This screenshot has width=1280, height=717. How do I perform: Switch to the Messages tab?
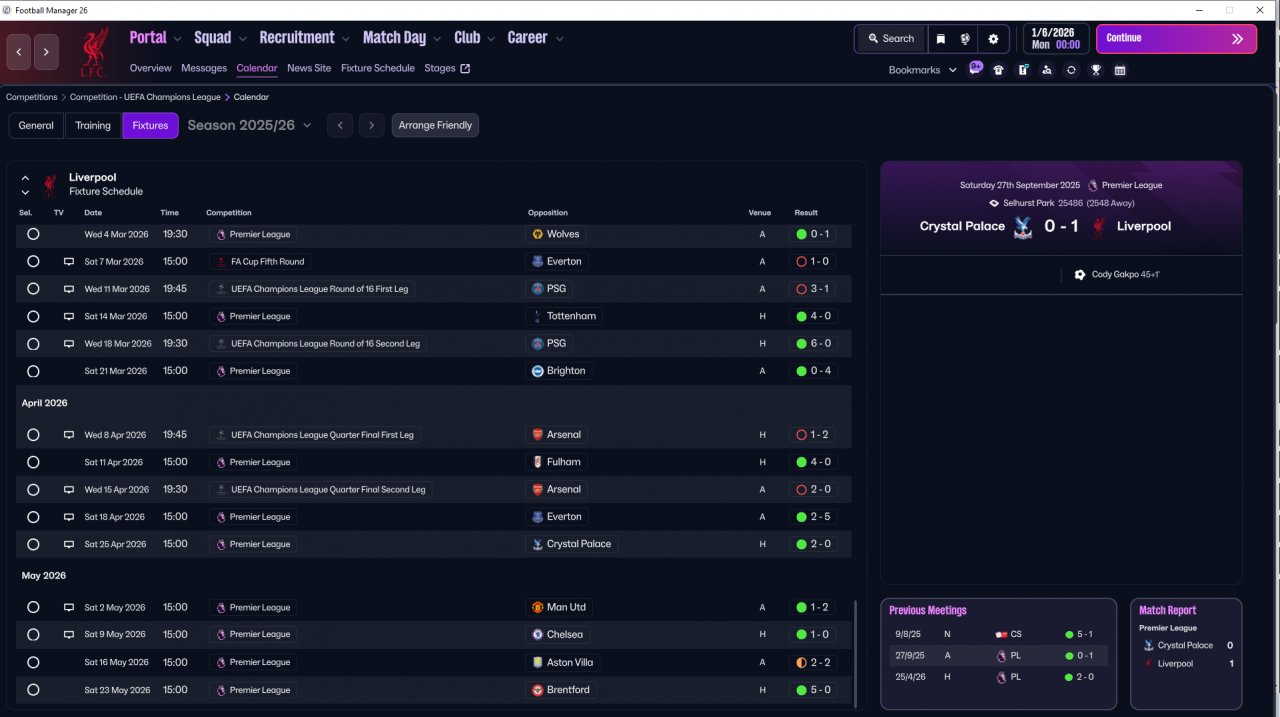pos(204,68)
